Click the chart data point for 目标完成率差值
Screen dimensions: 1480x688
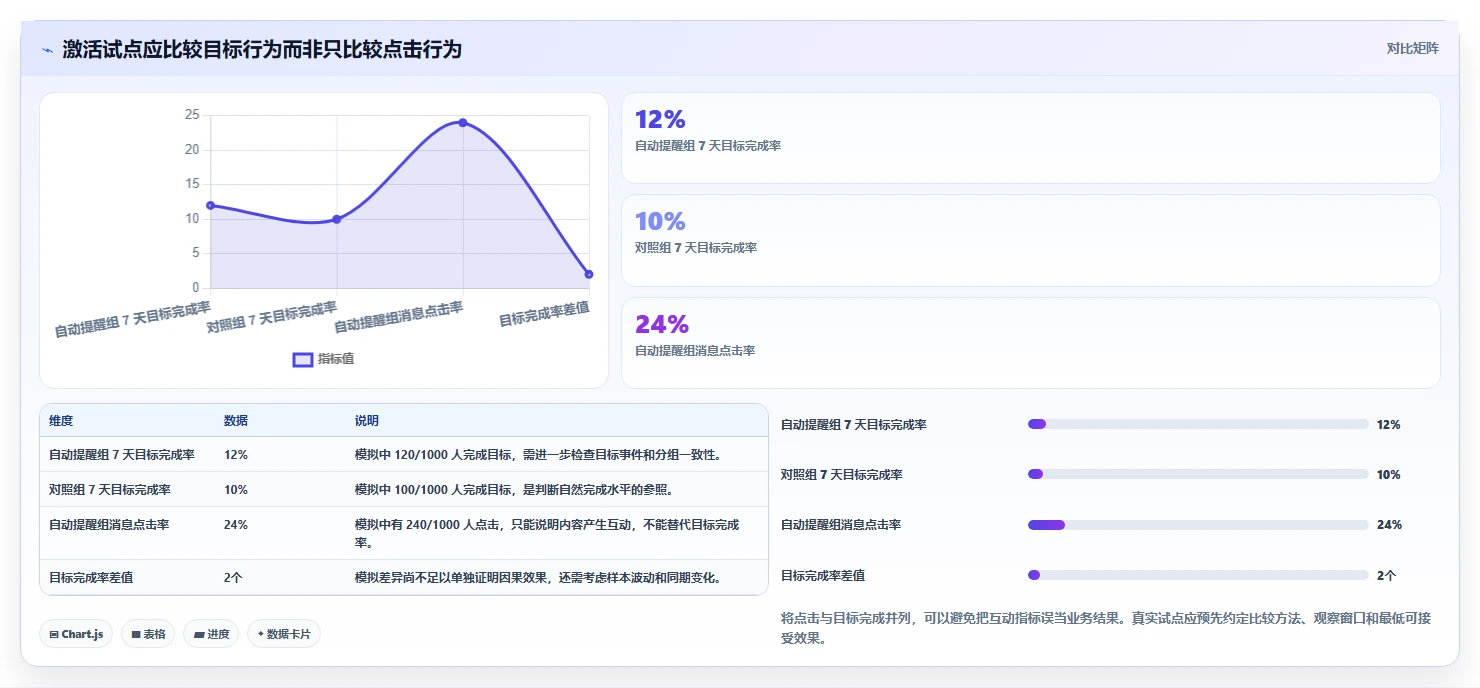pos(589,274)
